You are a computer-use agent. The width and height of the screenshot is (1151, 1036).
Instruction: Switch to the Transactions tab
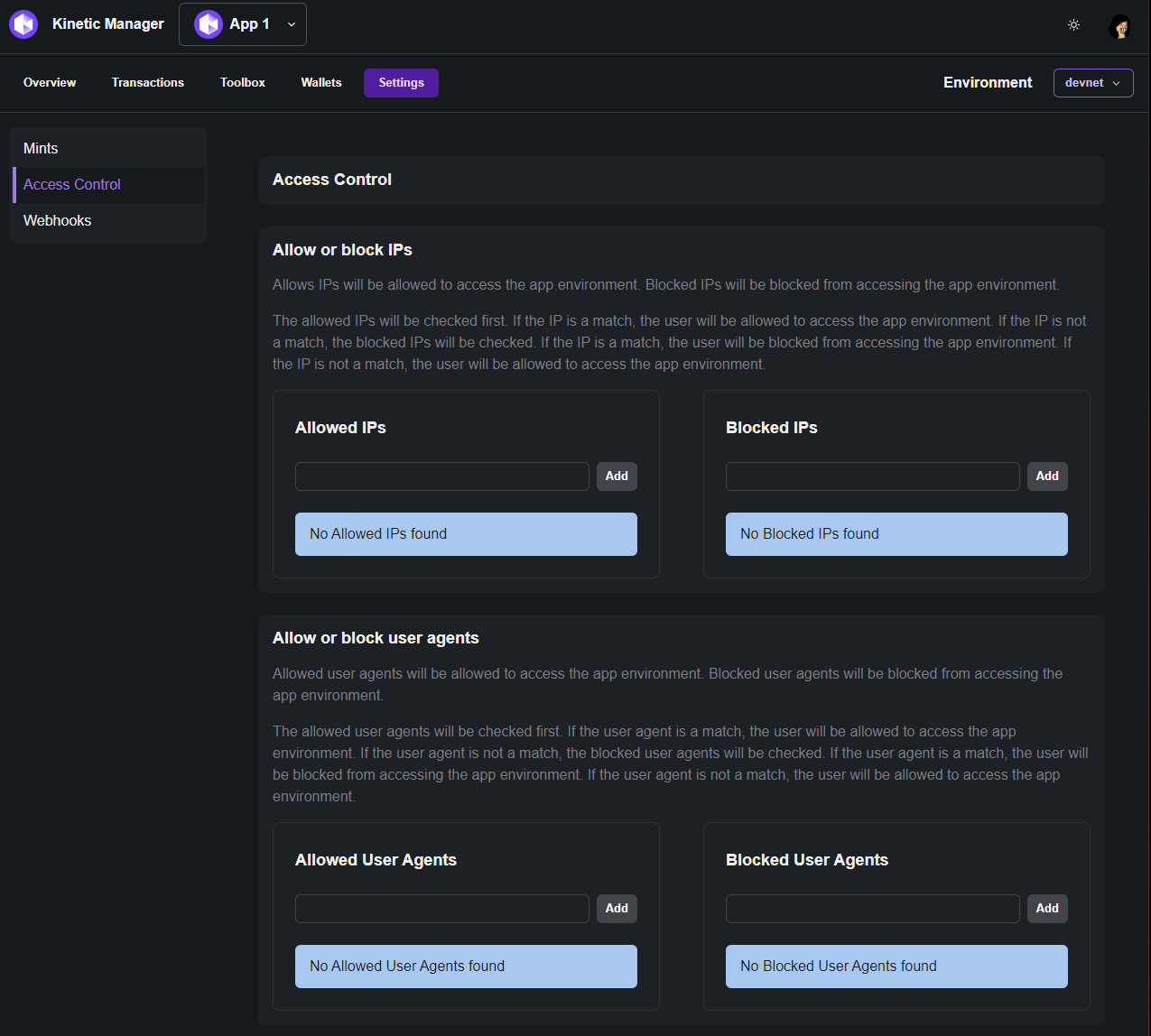click(x=148, y=83)
